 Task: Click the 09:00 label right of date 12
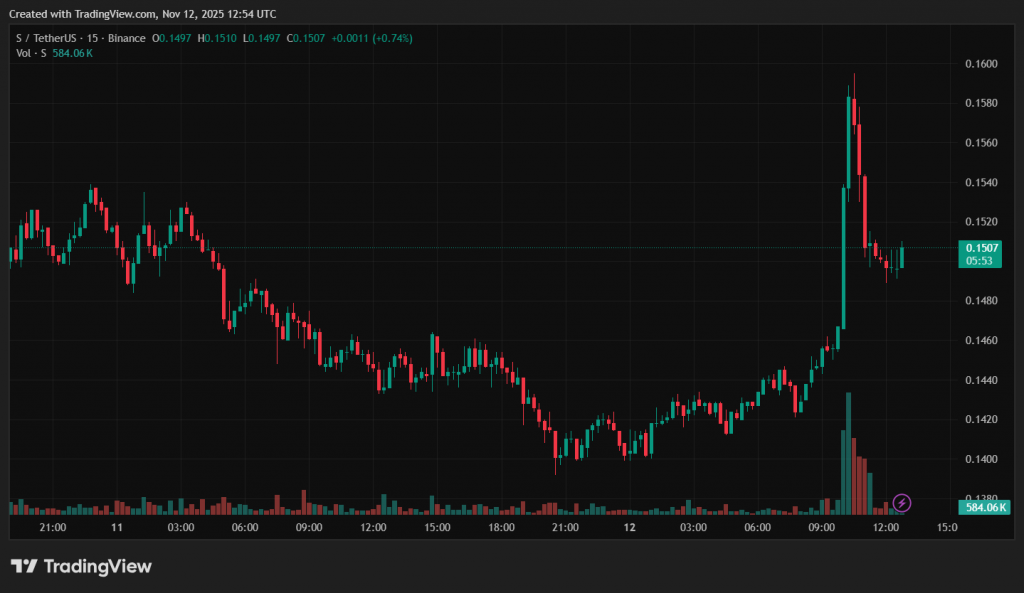822,527
